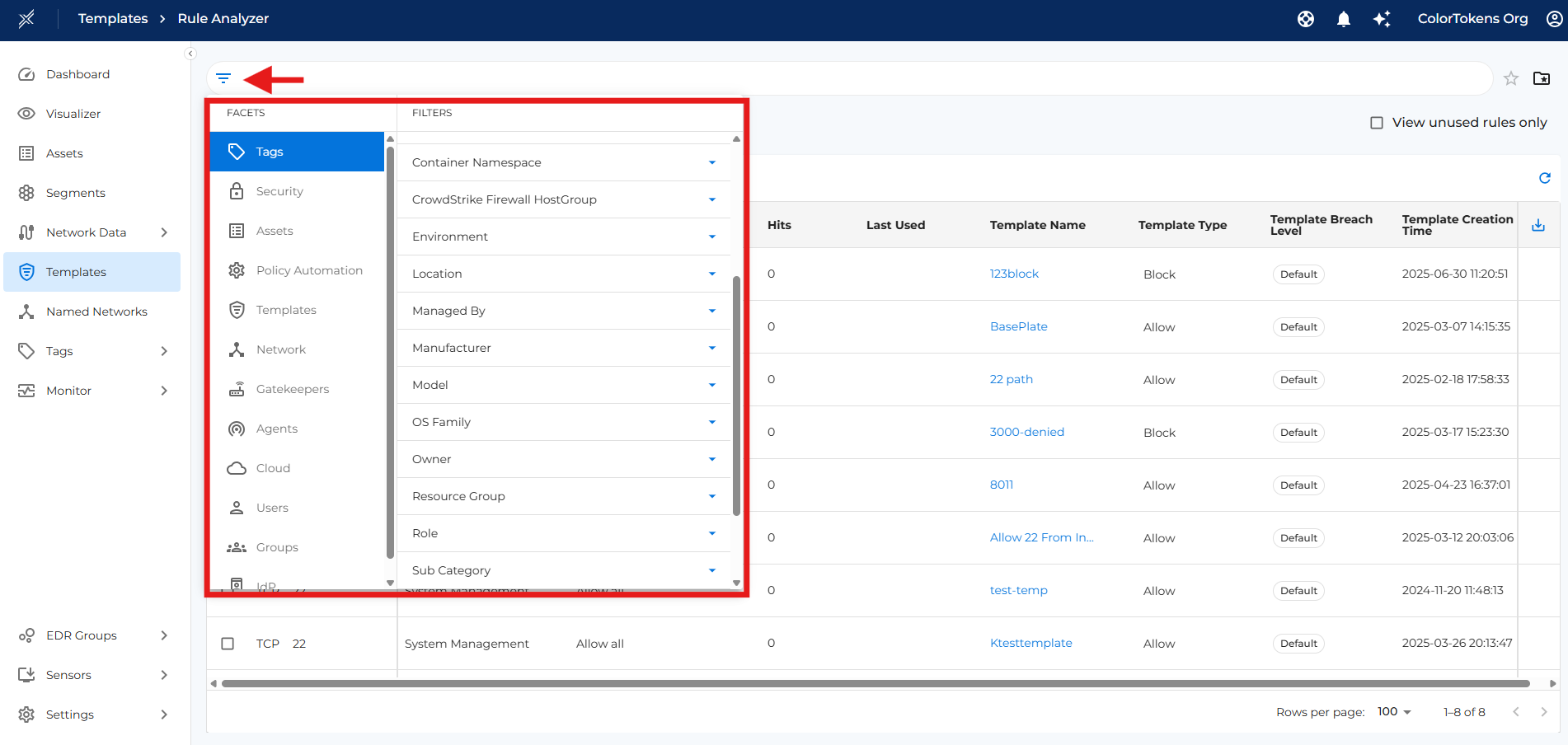Open the Ktesttemplate link
The width and height of the screenshot is (1568, 745).
tap(1030, 643)
